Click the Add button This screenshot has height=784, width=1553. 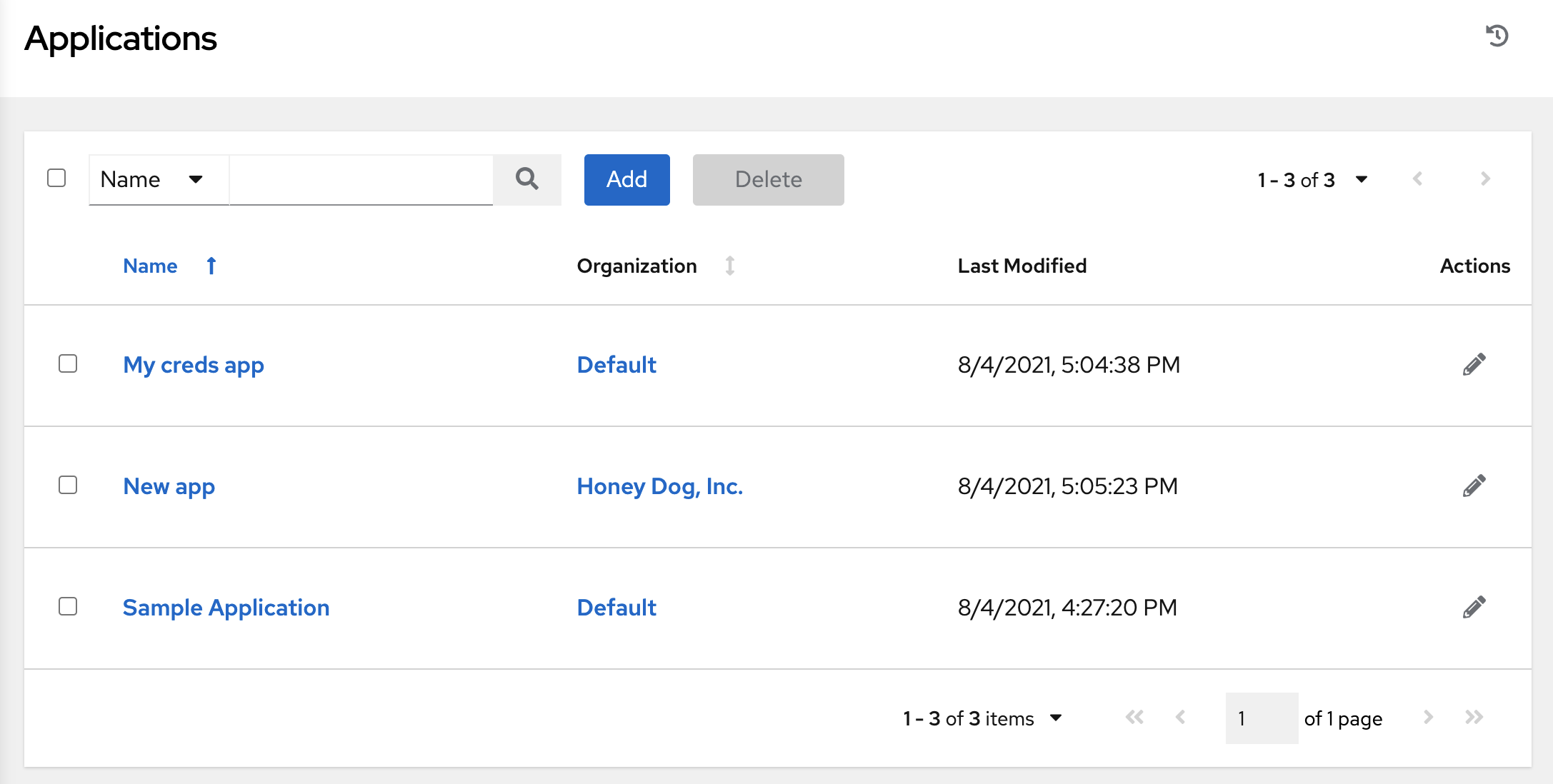pos(626,179)
